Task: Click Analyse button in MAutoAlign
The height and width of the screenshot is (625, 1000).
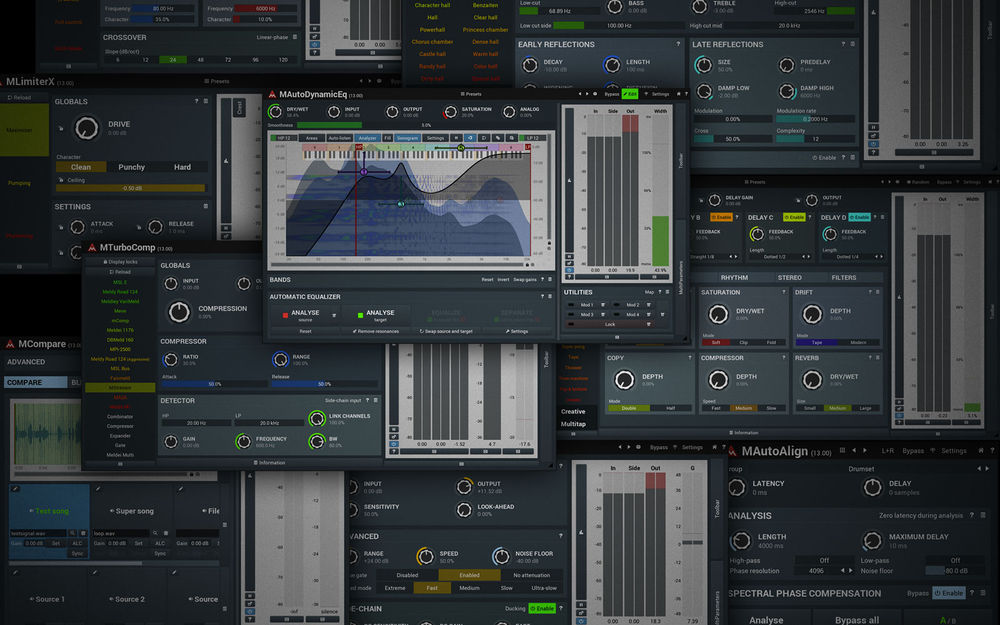Action: 766,620
